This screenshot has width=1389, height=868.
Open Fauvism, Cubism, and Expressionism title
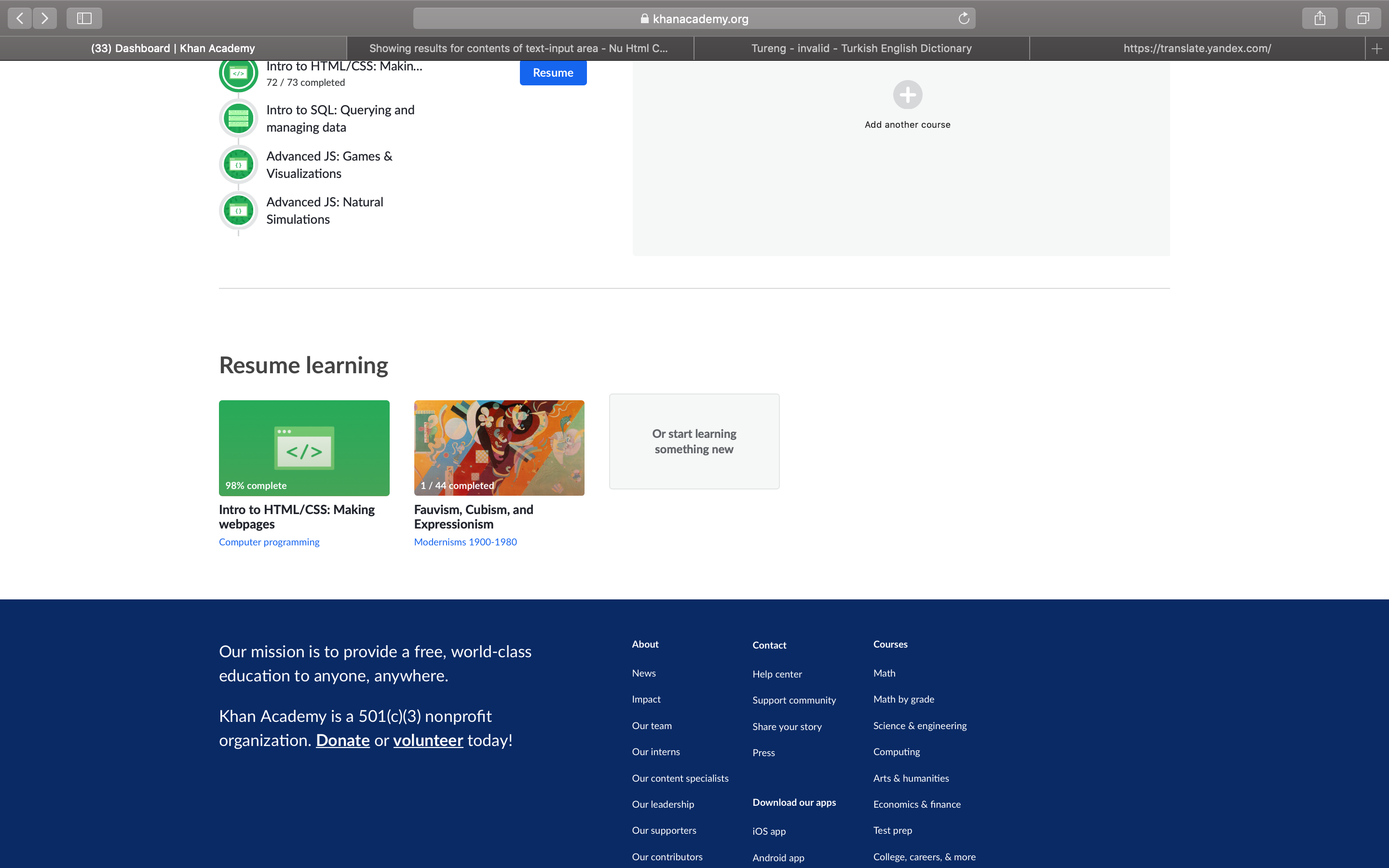(x=474, y=516)
